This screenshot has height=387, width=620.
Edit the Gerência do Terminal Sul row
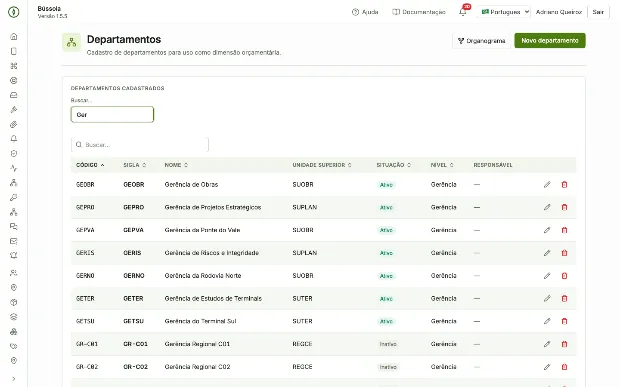(x=547, y=321)
